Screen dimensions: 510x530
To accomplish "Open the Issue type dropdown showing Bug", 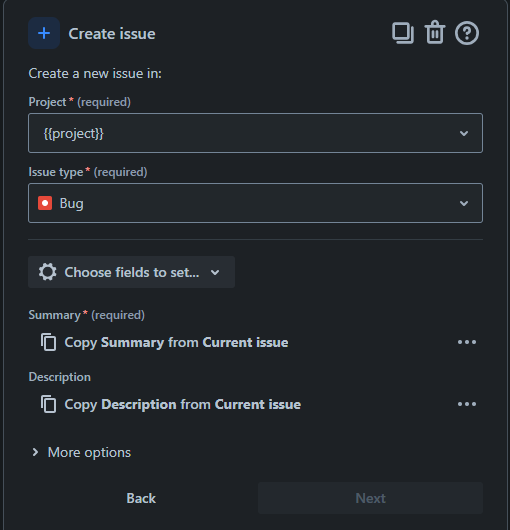I will 256,203.
